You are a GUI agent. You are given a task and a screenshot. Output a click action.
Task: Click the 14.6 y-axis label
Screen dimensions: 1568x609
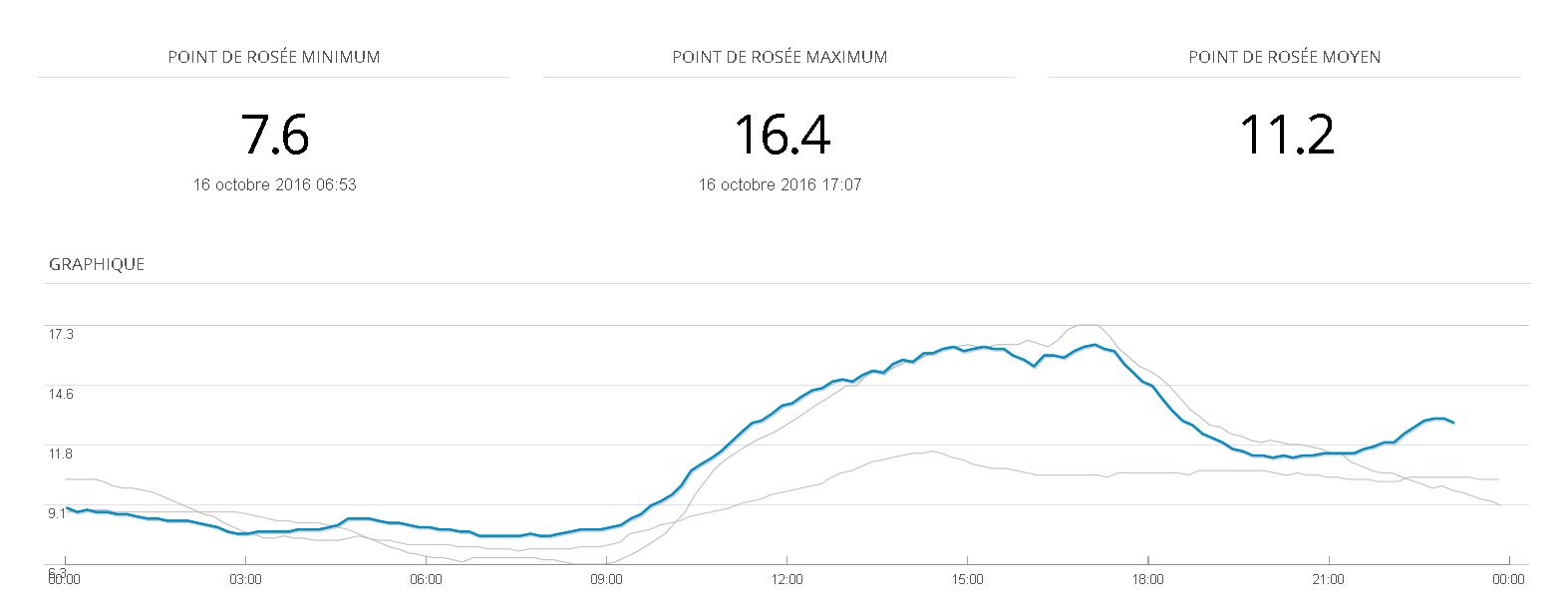62,394
